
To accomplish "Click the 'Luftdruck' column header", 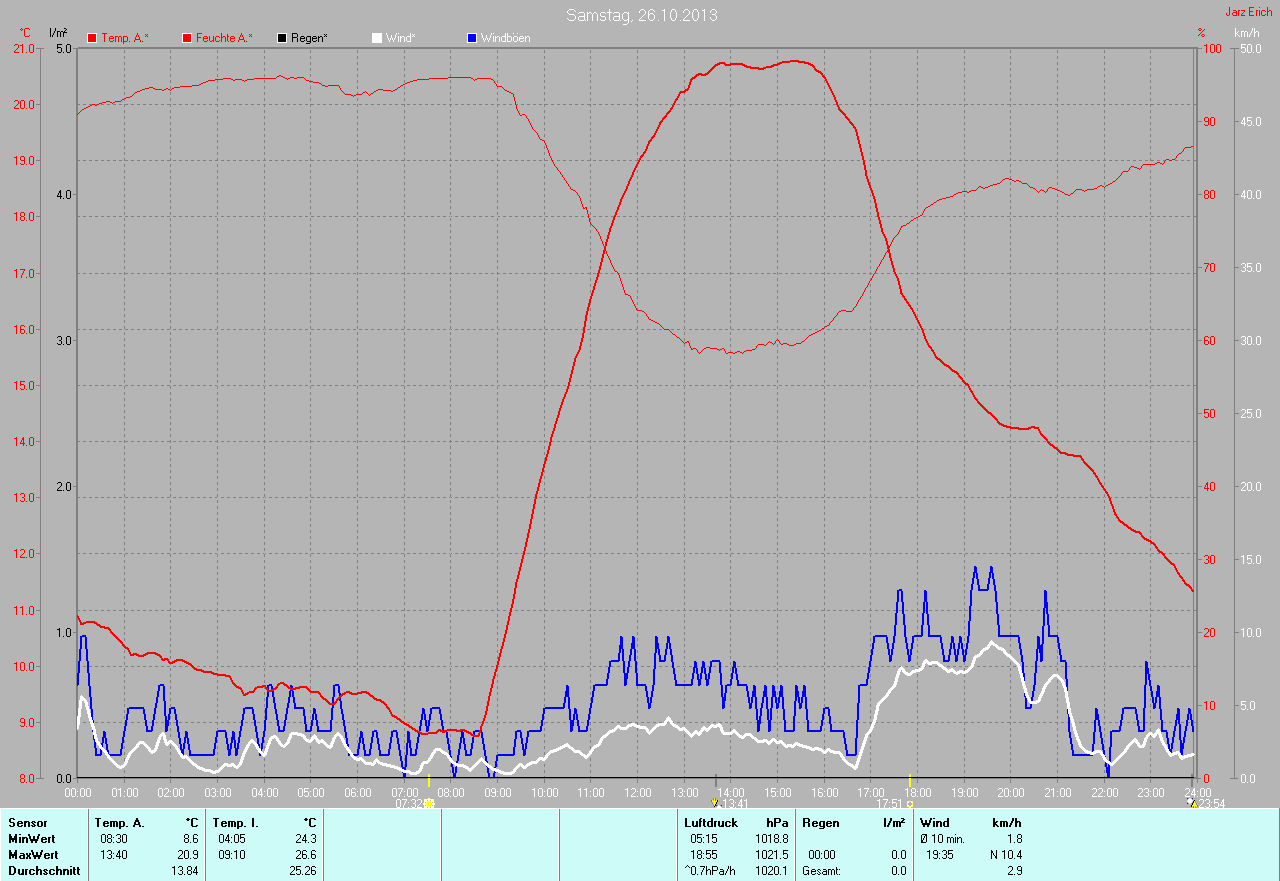I will 711,823.
